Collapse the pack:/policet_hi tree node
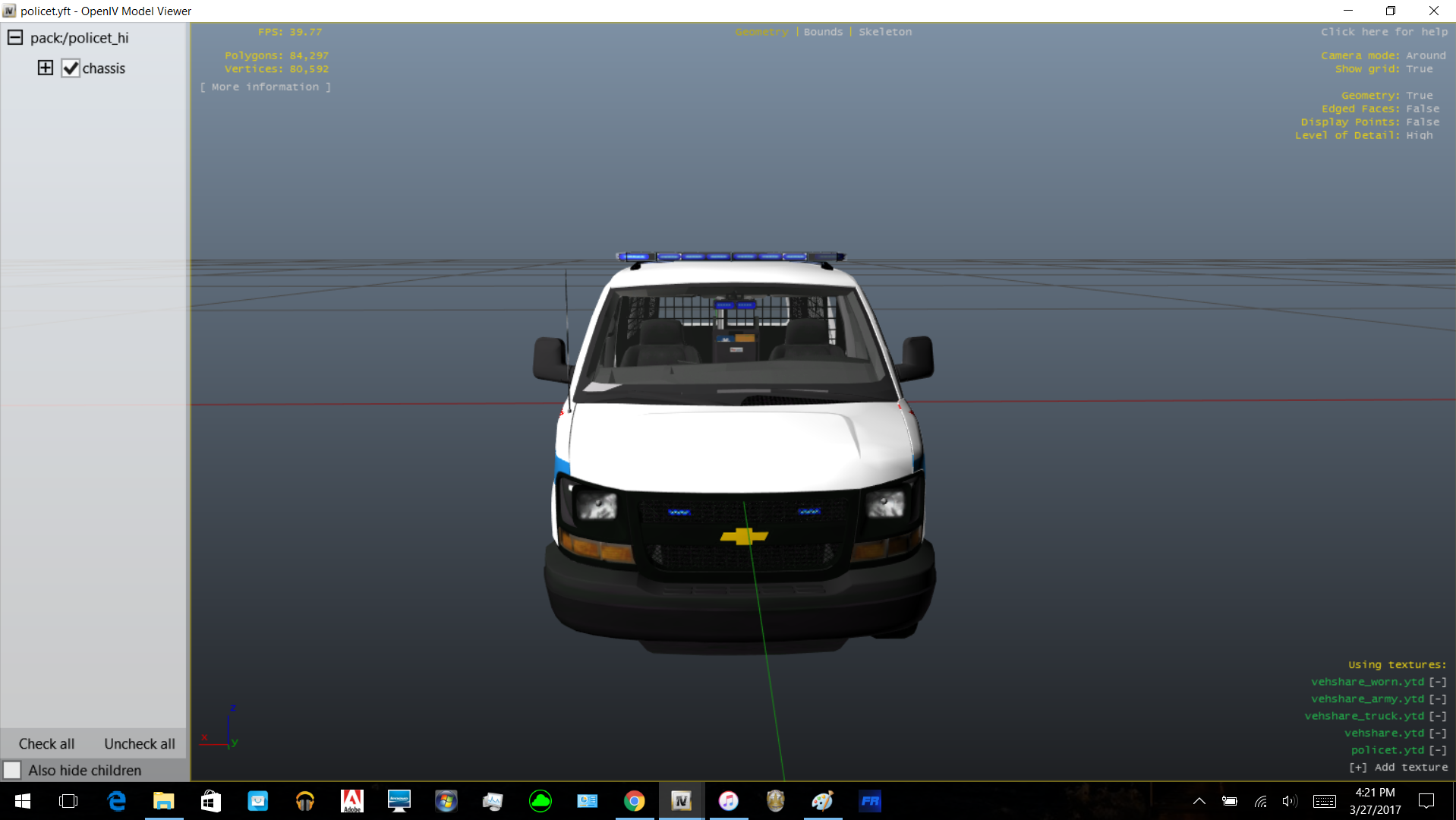This screenshot has height=820, width=1456. (15, 37)
